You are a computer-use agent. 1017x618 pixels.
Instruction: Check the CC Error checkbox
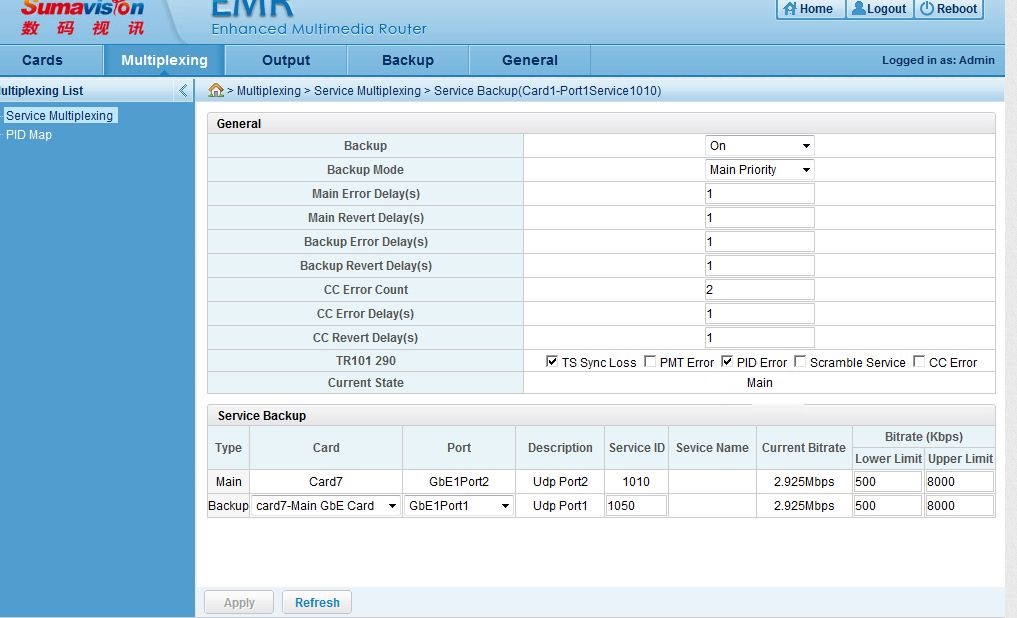click(x=919, y=362)
